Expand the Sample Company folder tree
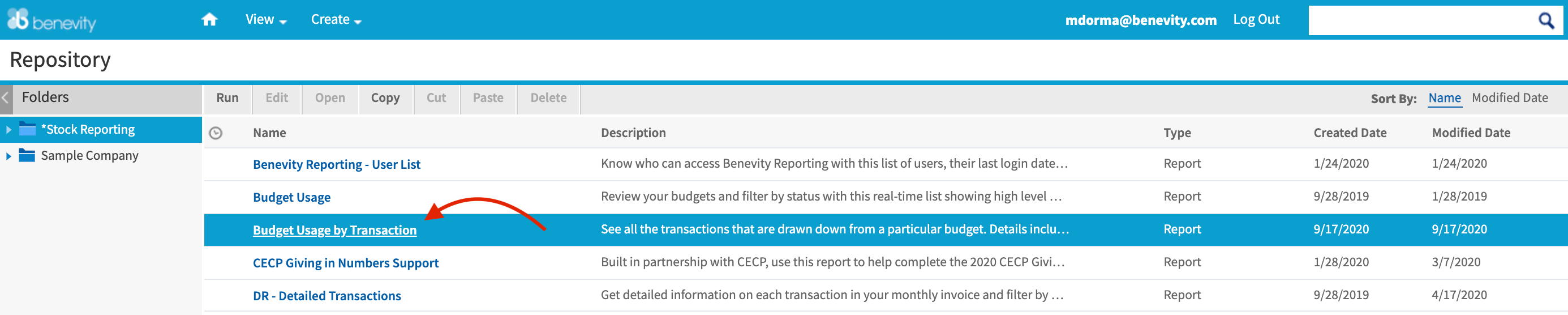 coord(8,156)
